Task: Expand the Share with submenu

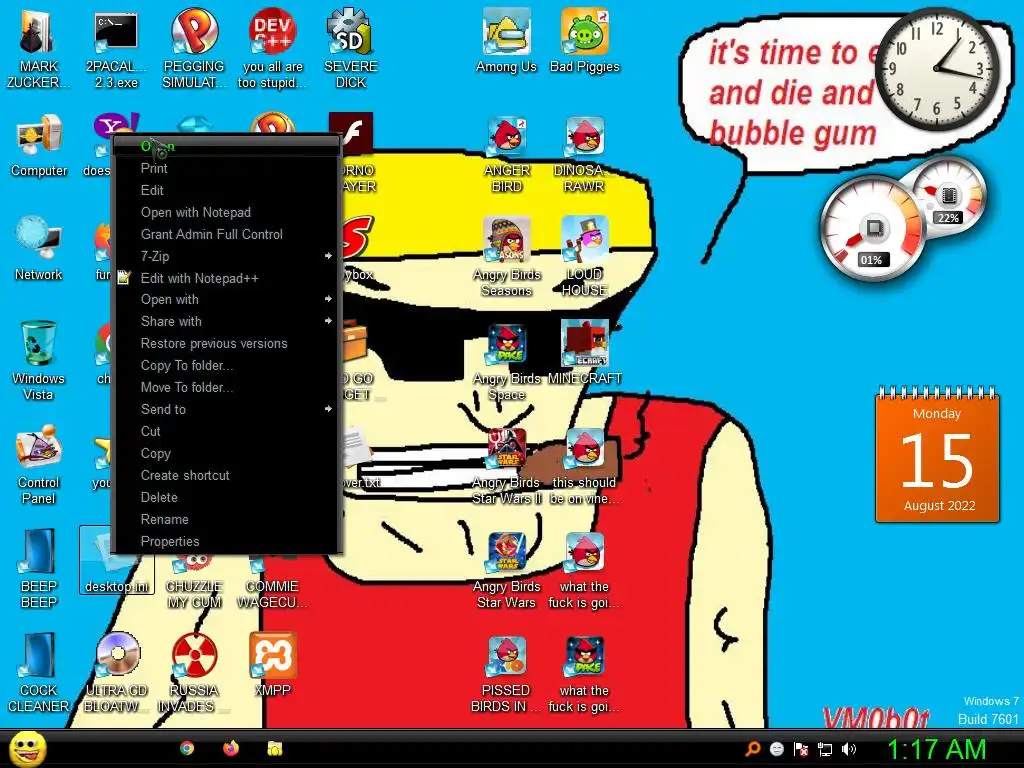Action: 226,321
